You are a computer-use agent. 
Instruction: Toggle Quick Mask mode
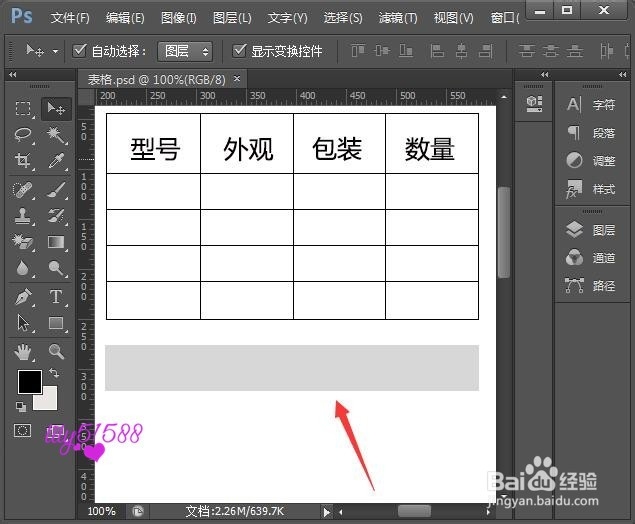coord(22,430)
